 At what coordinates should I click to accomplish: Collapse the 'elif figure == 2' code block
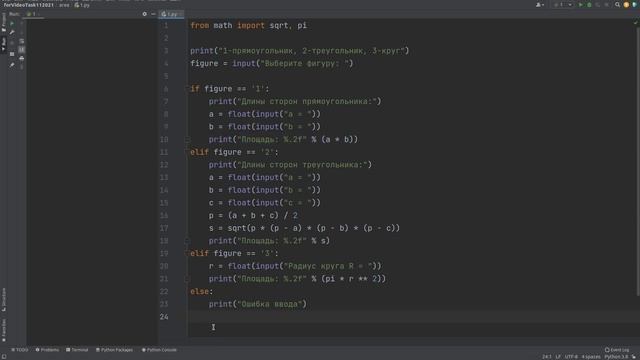187,152
